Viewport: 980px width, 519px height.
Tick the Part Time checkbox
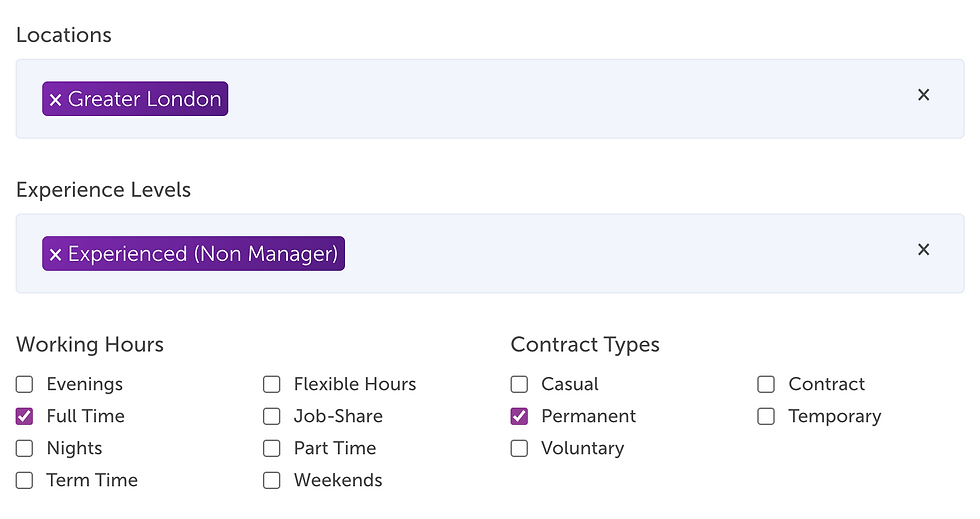(272, 448)
